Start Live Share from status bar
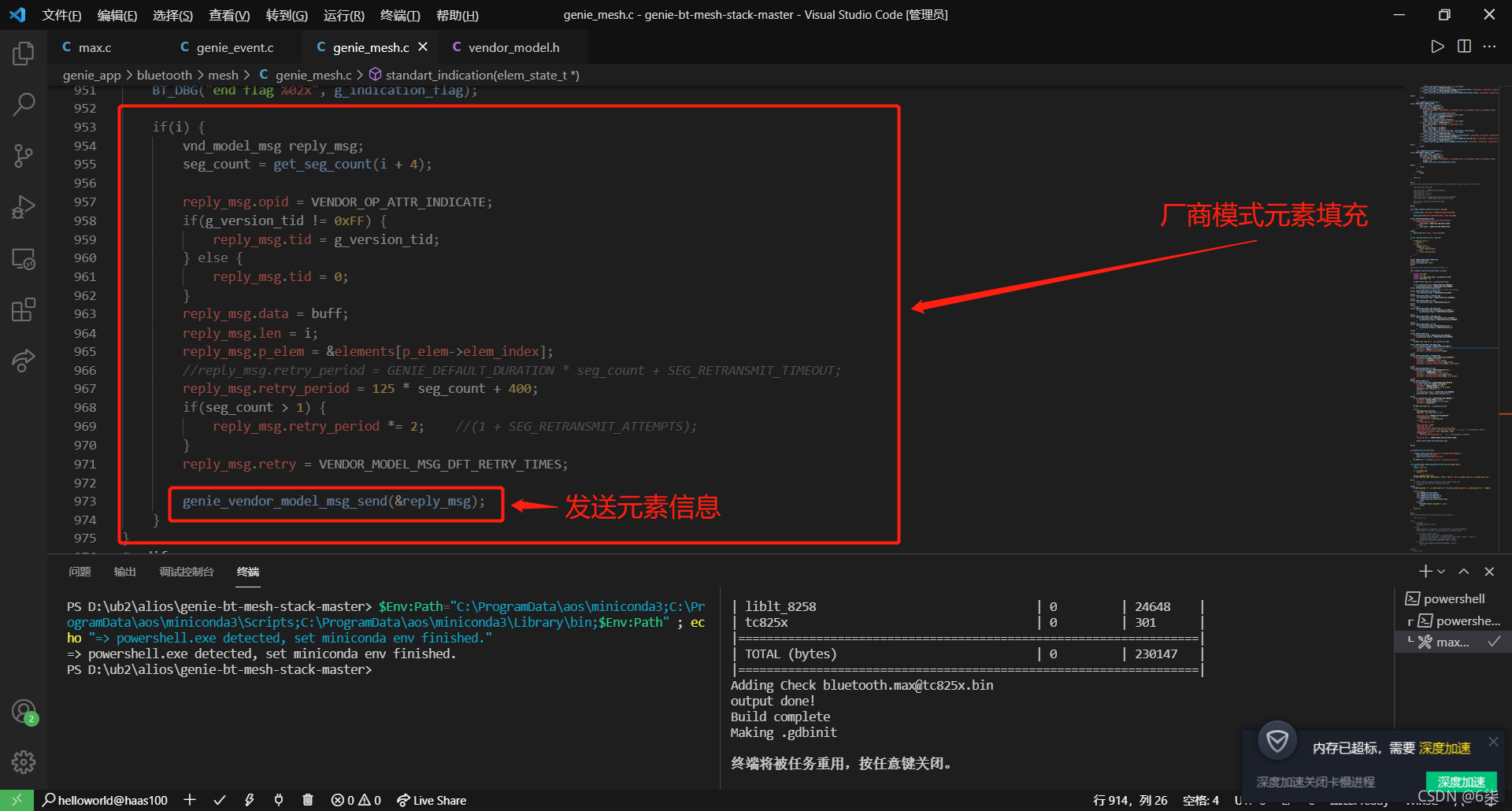This screenshot has height=811, width=1512. click(432, 800)
